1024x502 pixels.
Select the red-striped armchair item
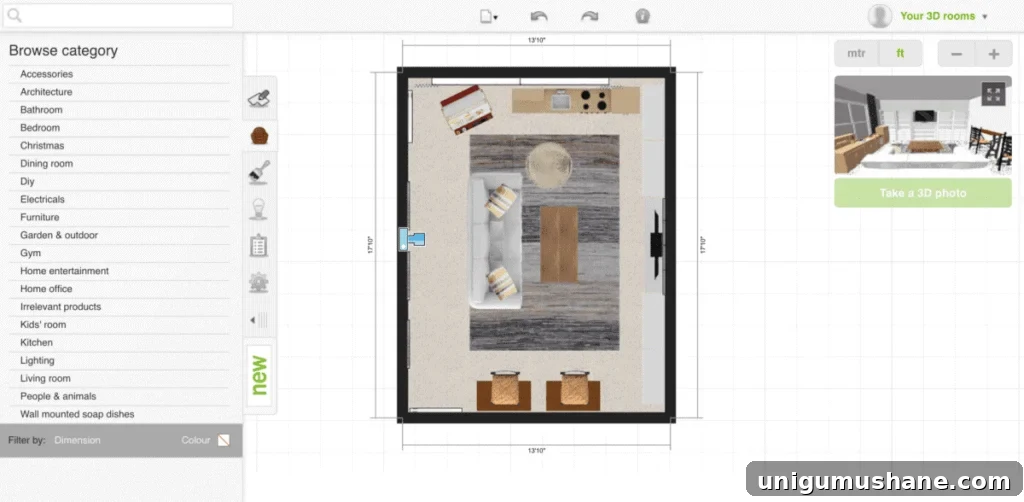(x=466, y=110)
